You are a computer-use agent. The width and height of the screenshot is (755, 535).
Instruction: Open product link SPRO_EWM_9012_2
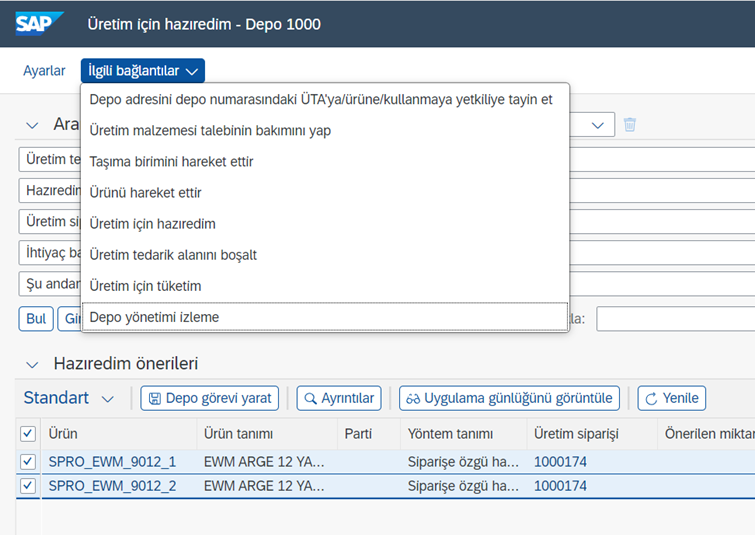coord(112,485)
